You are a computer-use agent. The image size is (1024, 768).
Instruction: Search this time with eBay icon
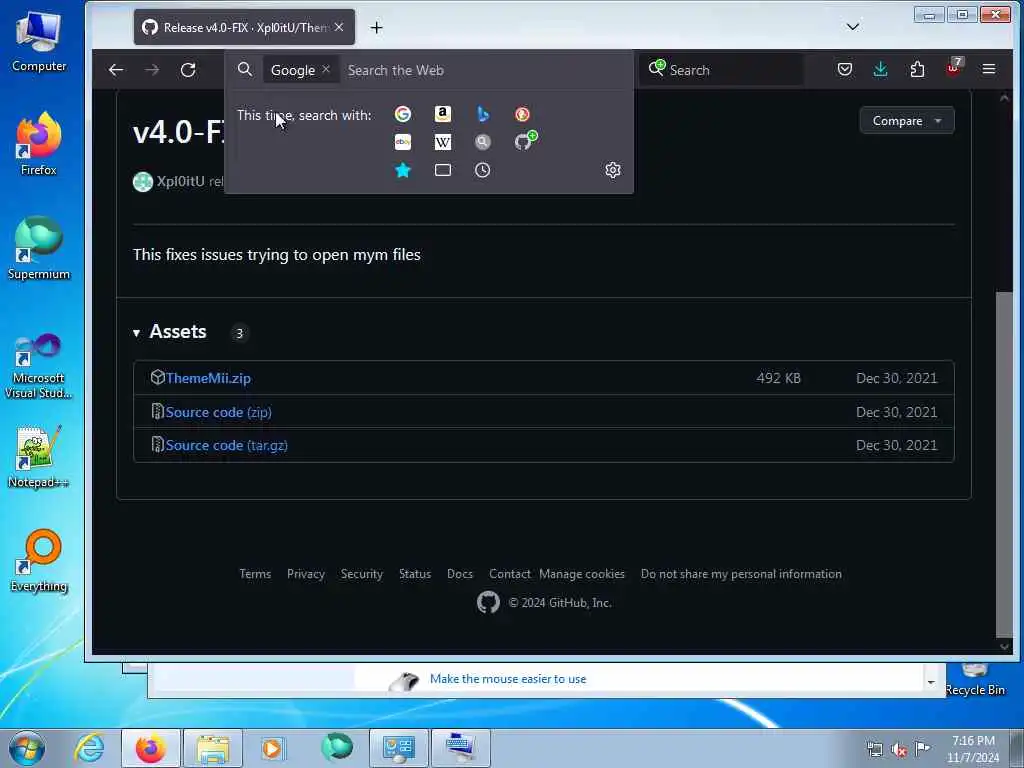click(403, 142)
